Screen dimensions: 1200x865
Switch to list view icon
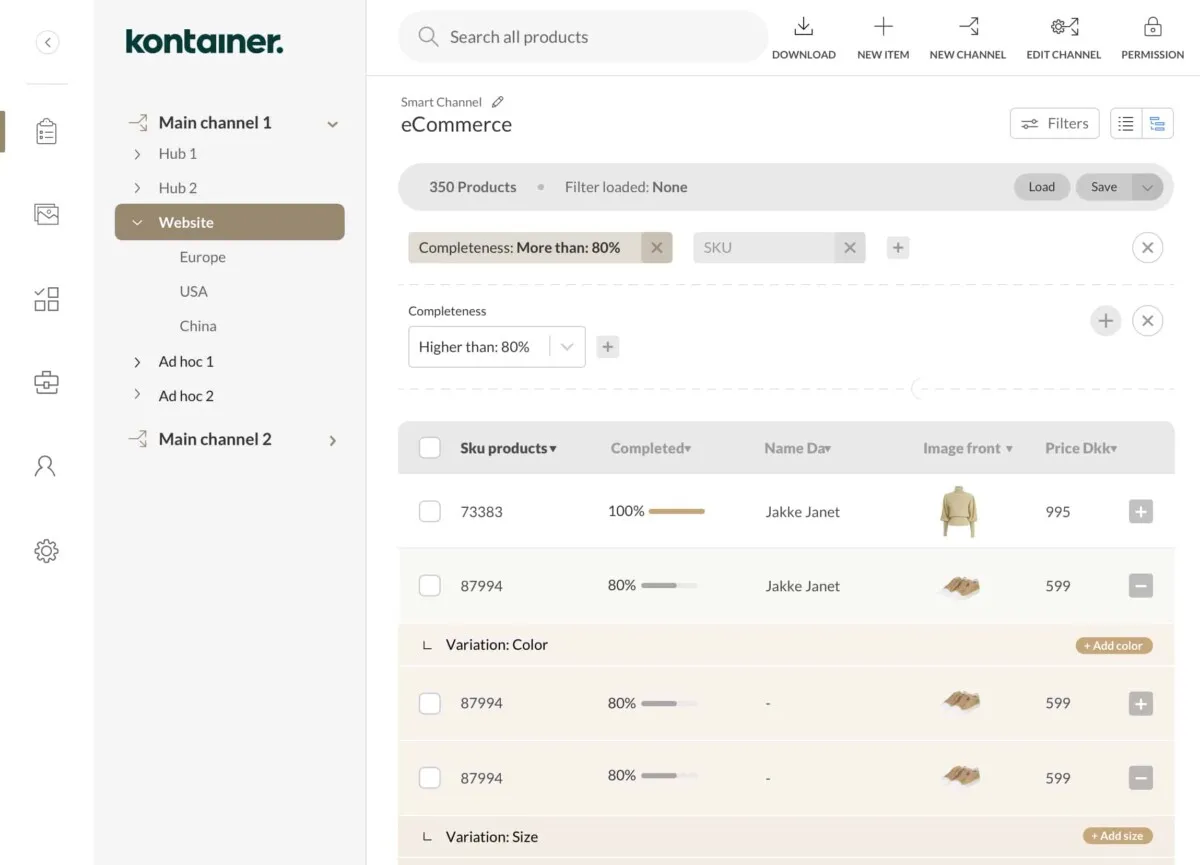tap(1126, 124)
